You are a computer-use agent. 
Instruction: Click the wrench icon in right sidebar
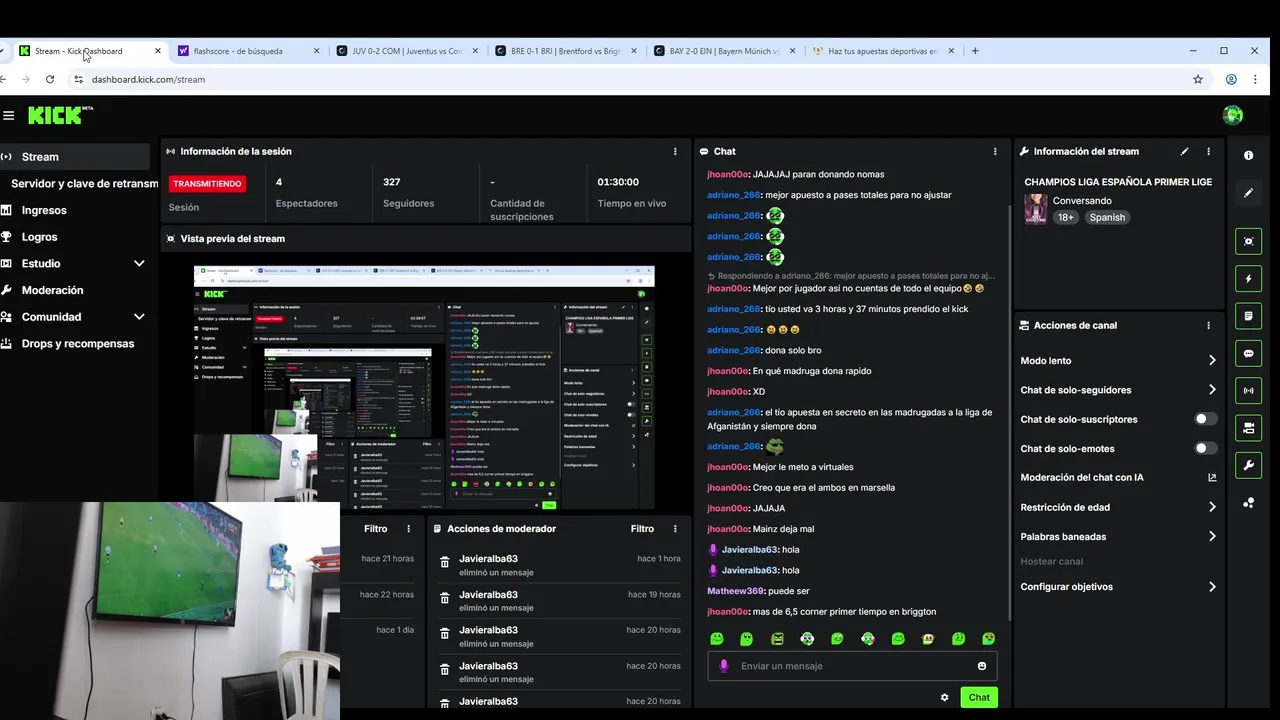tap(1248, 465)
